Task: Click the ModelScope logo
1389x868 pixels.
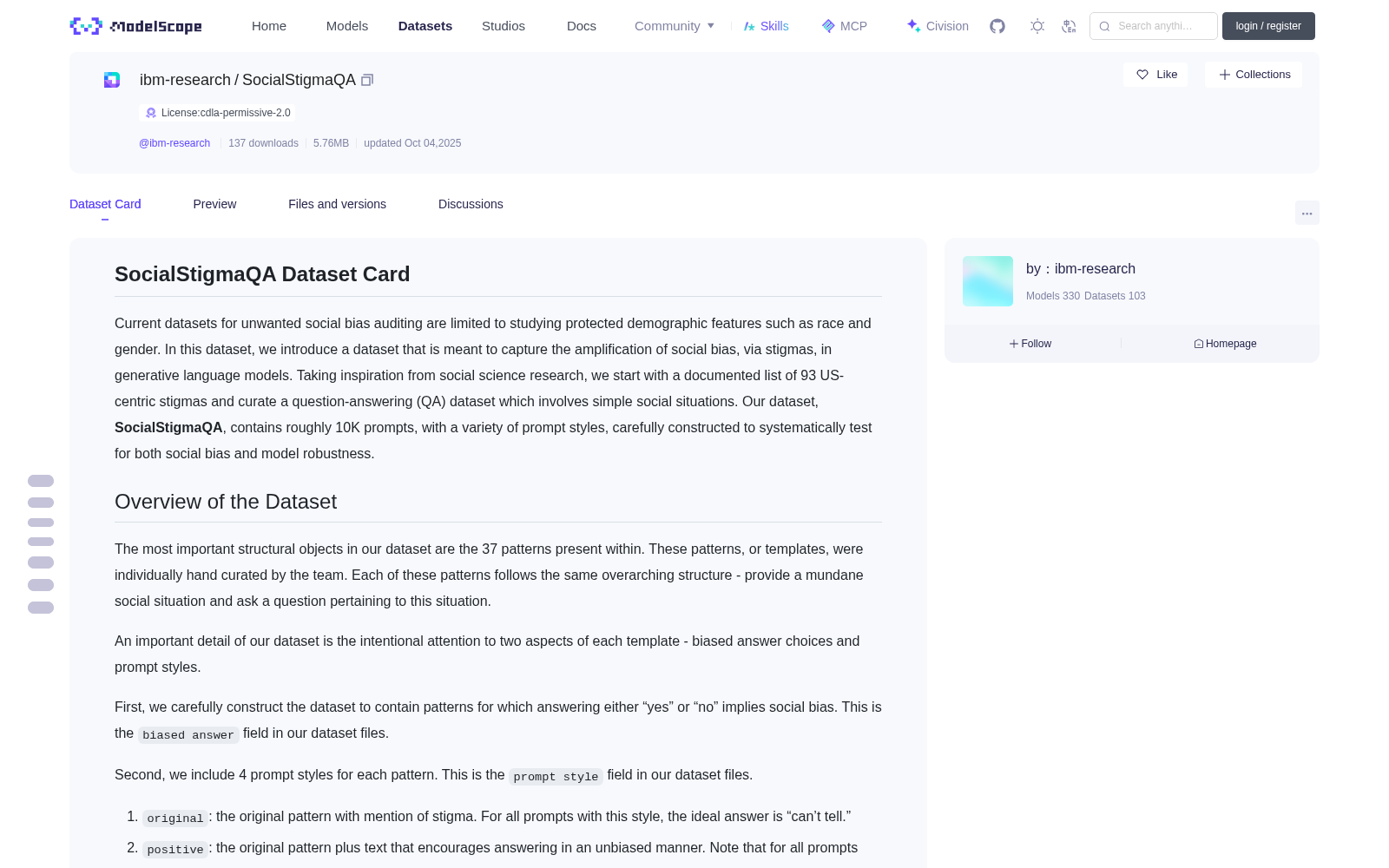Action: (x=135, y=26)
